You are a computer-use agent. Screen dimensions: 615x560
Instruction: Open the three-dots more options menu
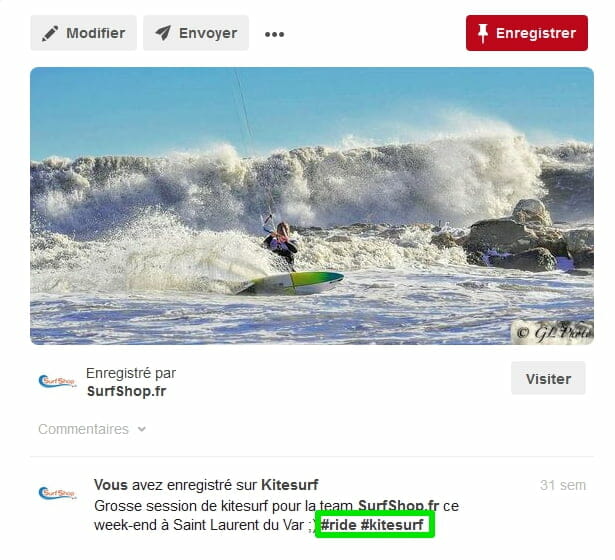(x=274, y=35)
